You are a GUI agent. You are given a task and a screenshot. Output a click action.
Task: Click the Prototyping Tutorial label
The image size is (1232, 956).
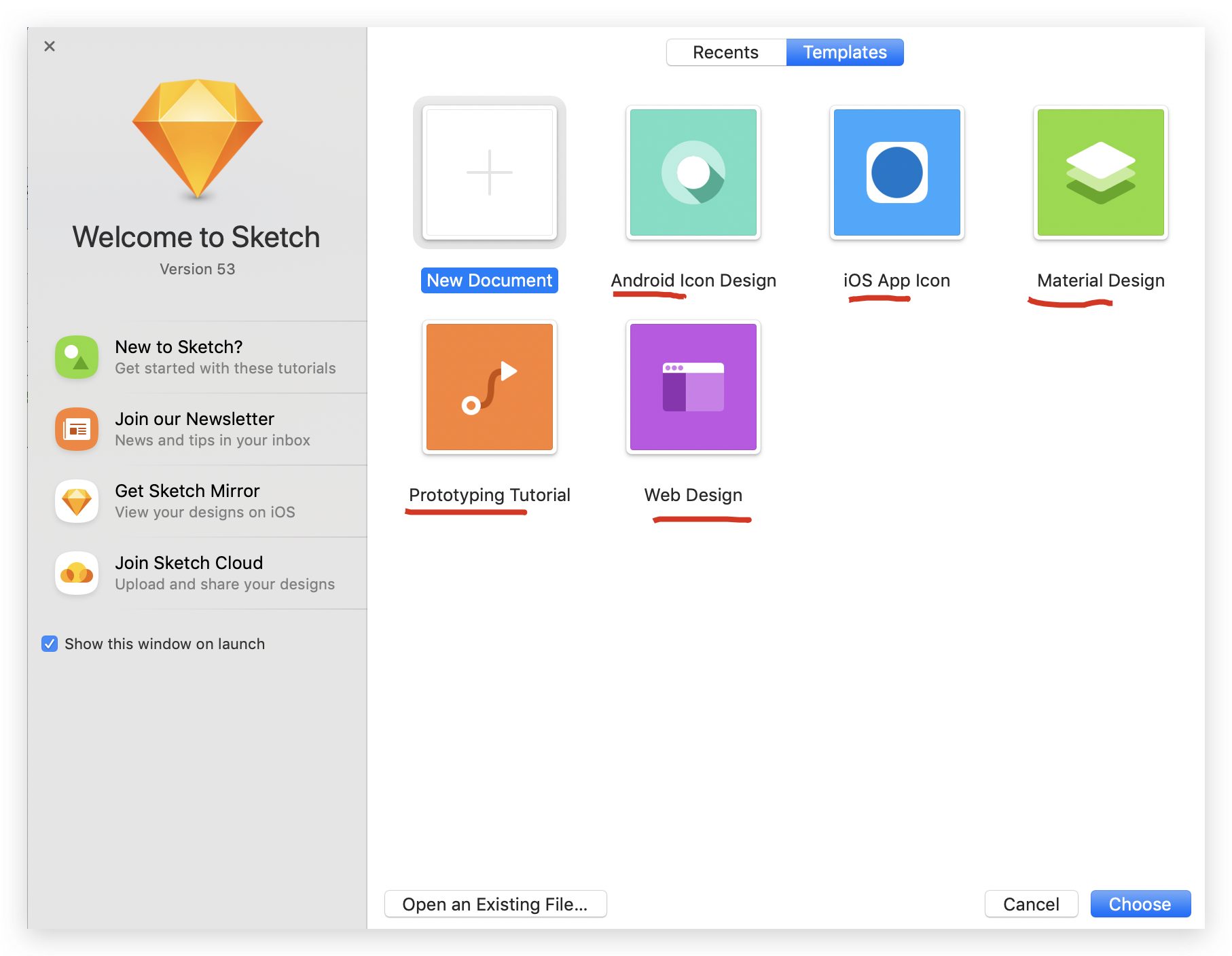pyautogui.click(x=490, y=495)
